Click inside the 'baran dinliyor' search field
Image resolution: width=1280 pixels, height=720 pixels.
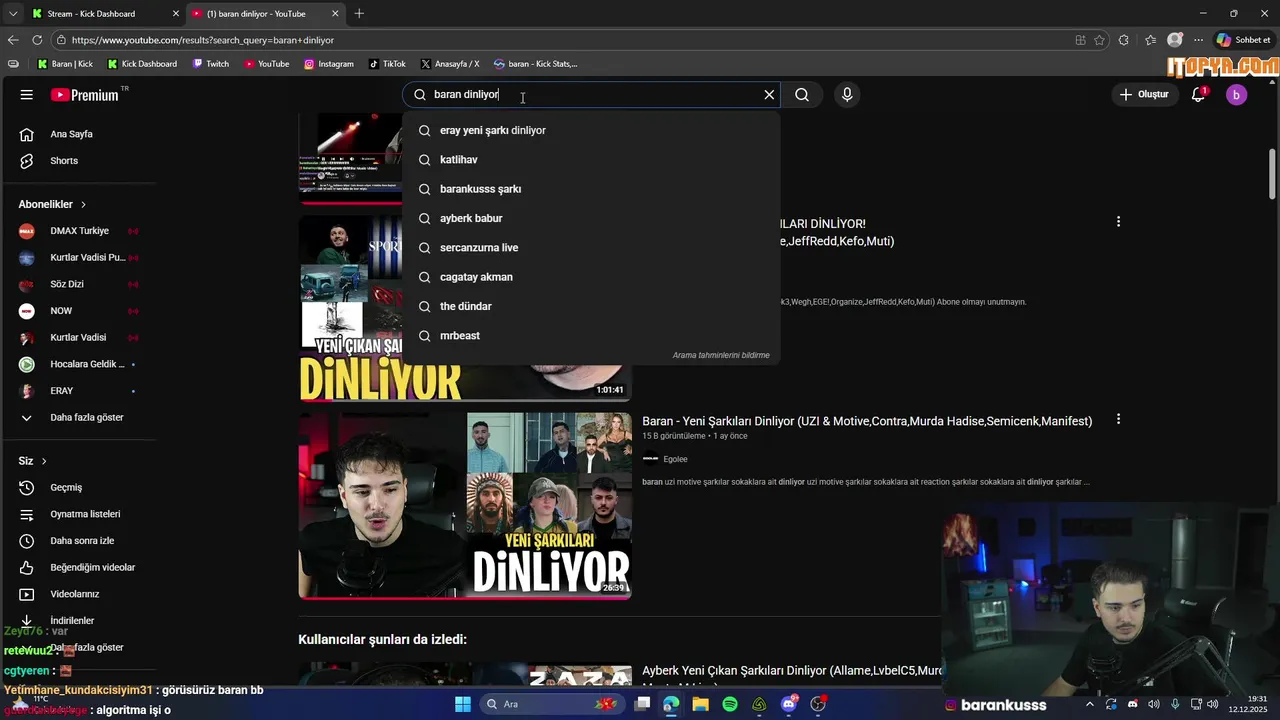point(590,95)
